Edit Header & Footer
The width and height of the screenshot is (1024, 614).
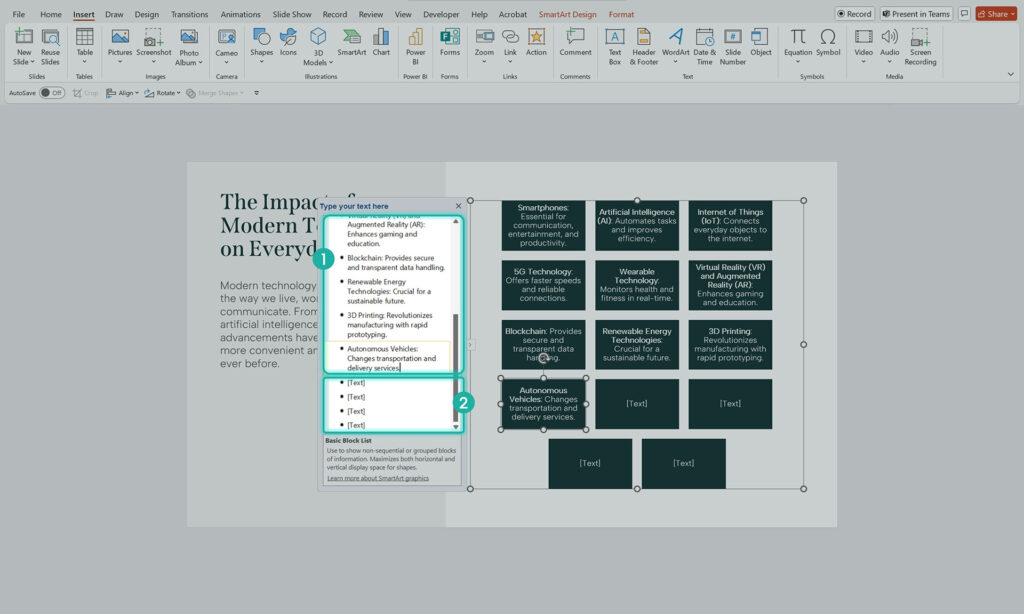643,47
